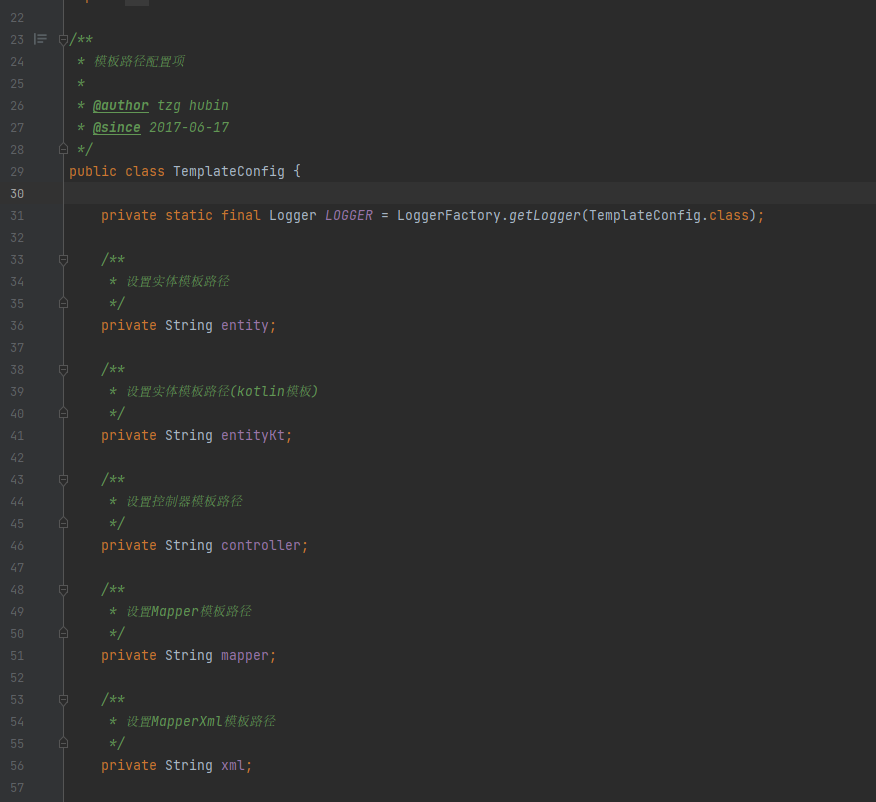Viewport: 876px width, 802px height.
Task: Click line number 30 in the gutter
Action: click(17, 193)
